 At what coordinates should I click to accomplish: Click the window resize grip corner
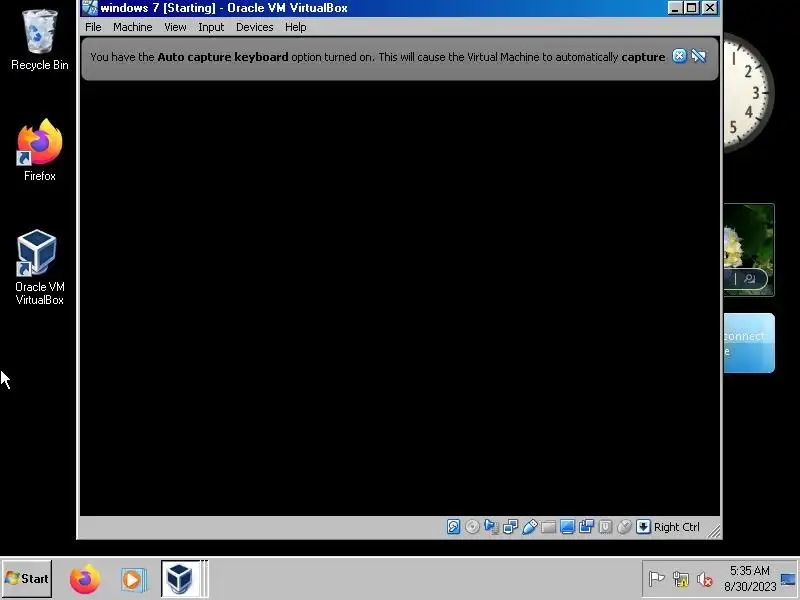[x=714, y=532]
